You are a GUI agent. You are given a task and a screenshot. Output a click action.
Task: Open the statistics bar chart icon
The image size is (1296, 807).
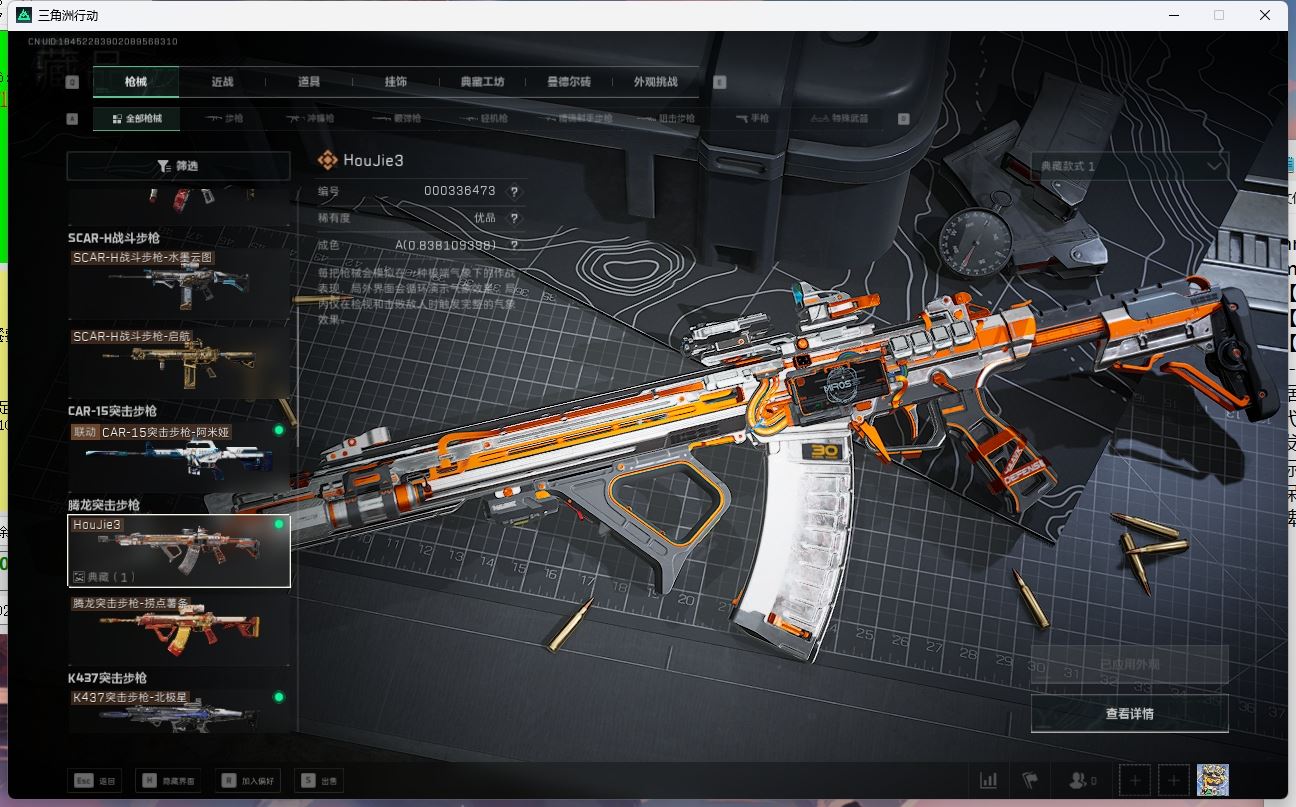click(x=988, y=780)
